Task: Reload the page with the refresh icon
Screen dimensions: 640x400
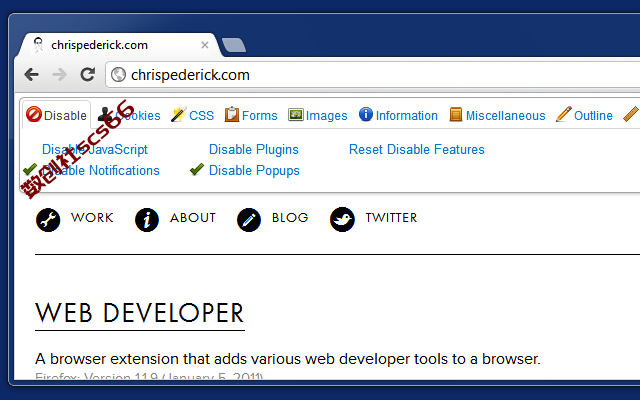Action: pos(87,74)
